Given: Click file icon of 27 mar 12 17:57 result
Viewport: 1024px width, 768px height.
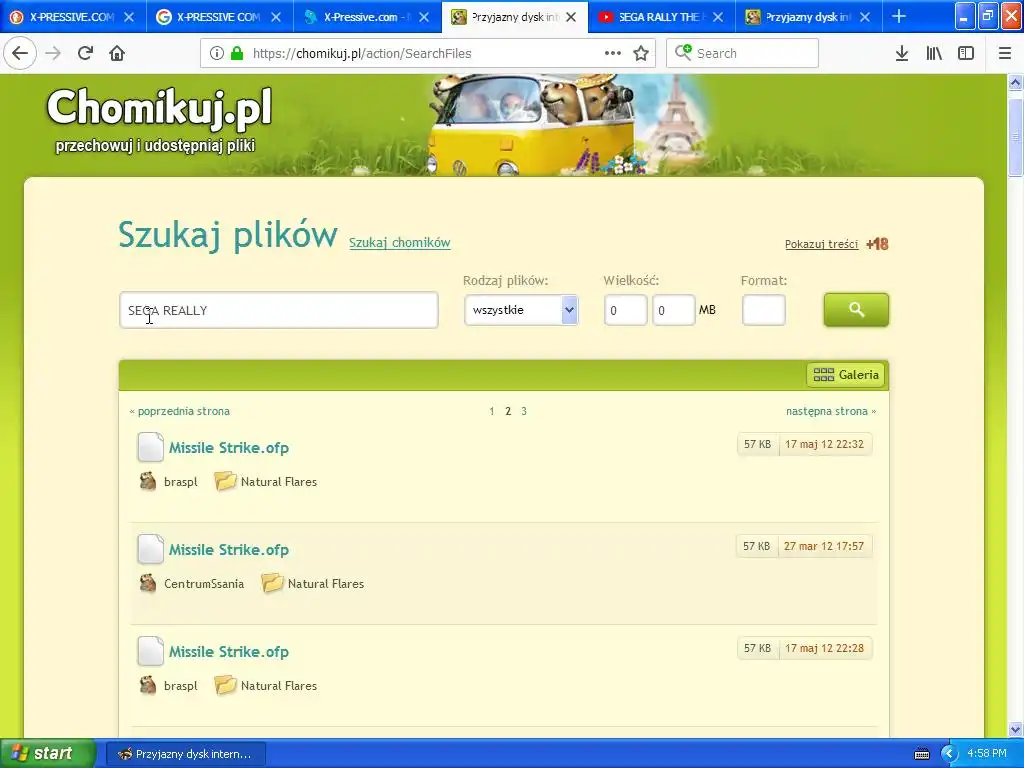Looking at the screenshot, I should coord(150,549).
